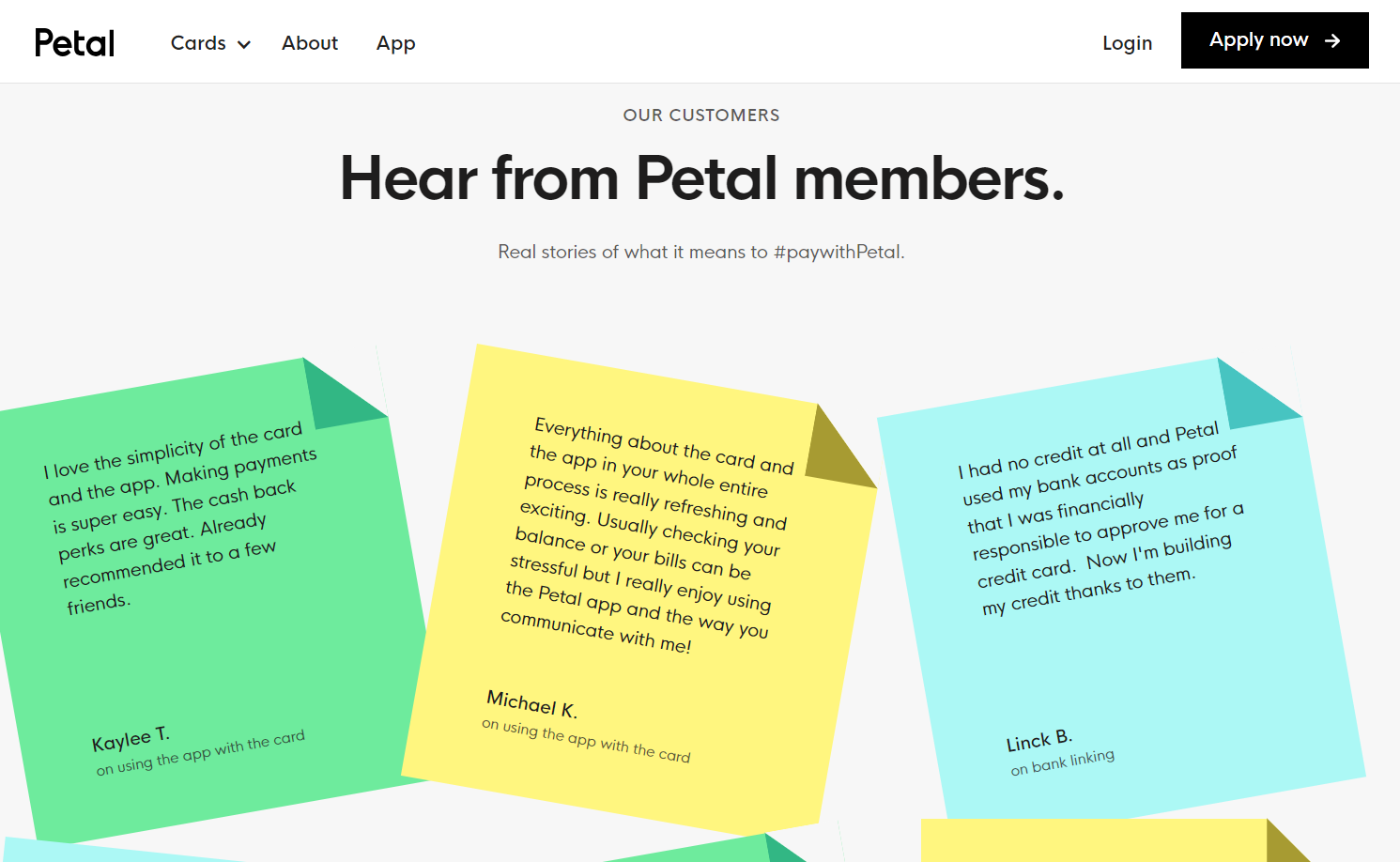Select the About menu item
1400x862 pixels.
(x=310, y=43)
